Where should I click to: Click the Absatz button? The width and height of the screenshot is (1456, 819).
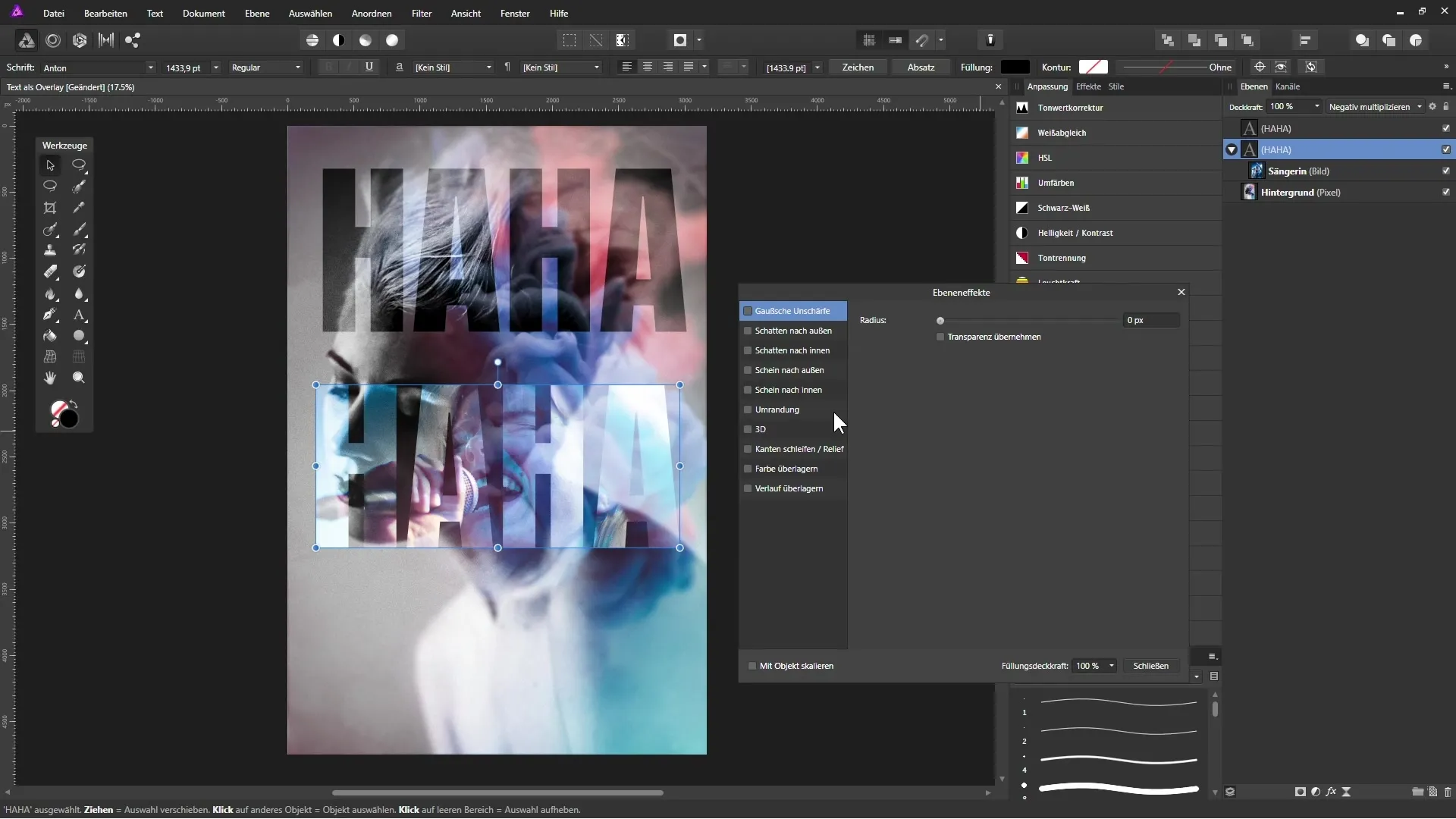pos(921,67)
